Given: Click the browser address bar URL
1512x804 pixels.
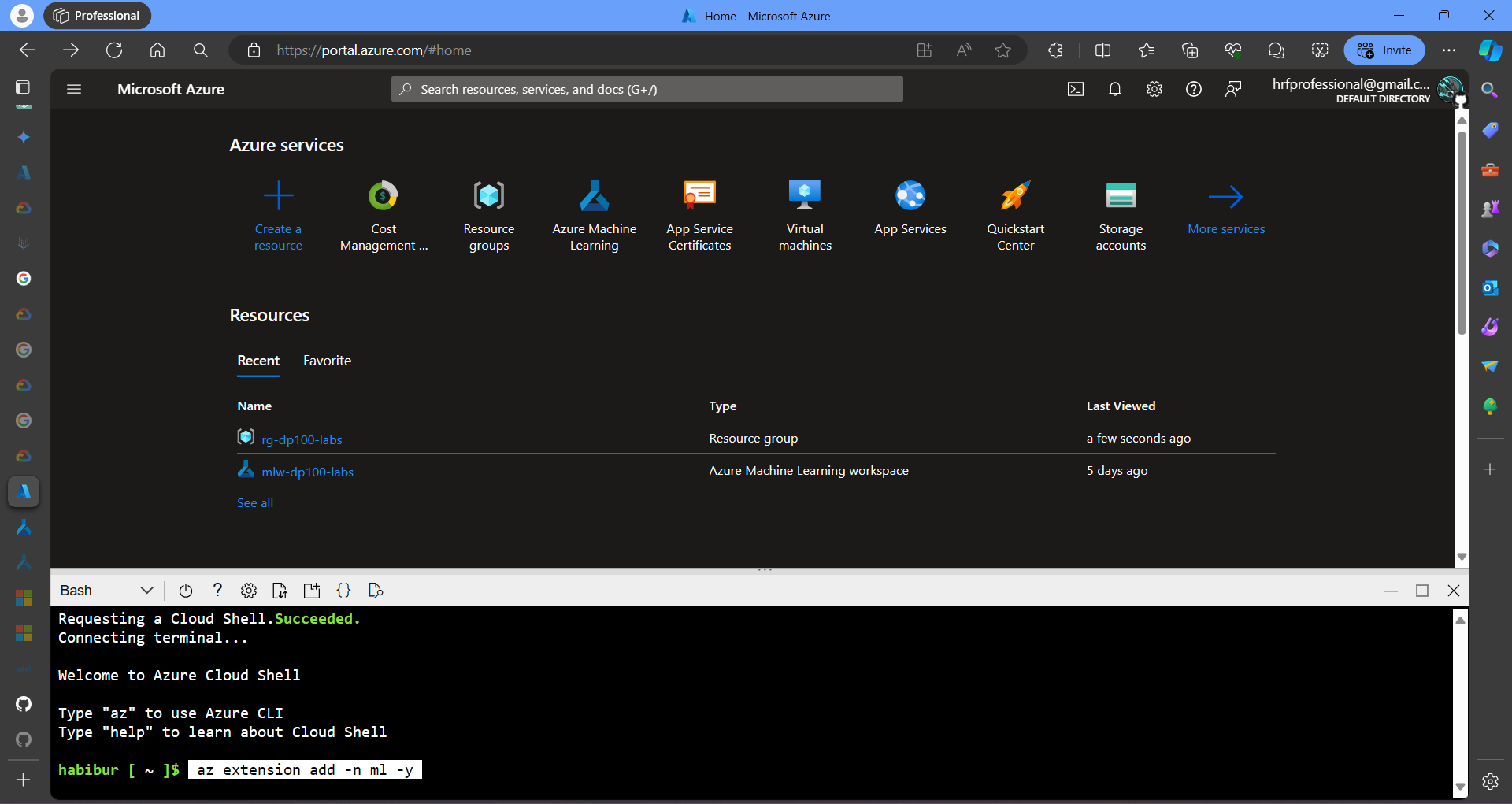Looking at the screenshot, I should pyautogui.click(x=374, y=50).
